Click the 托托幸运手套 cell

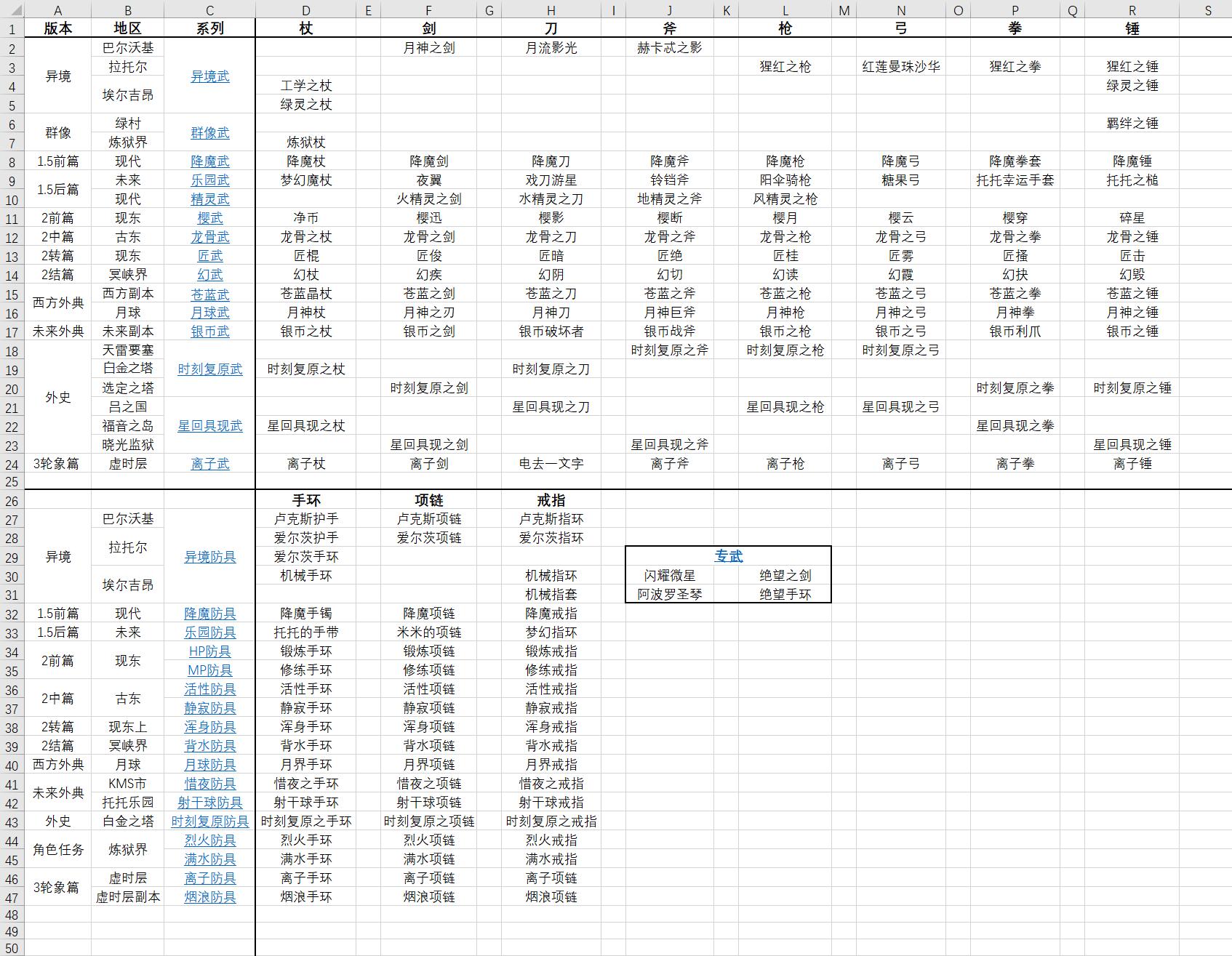tap(1015, 180)
